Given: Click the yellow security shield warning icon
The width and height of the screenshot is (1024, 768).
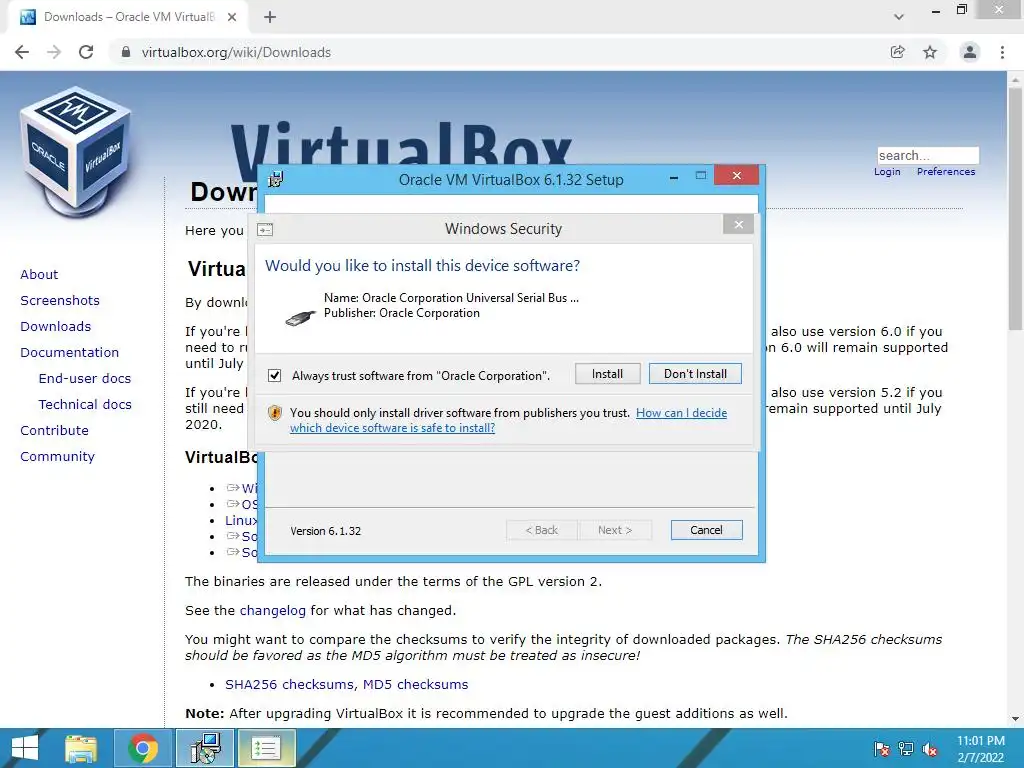Looking at the screenshot, I should (x=275, y=413).
